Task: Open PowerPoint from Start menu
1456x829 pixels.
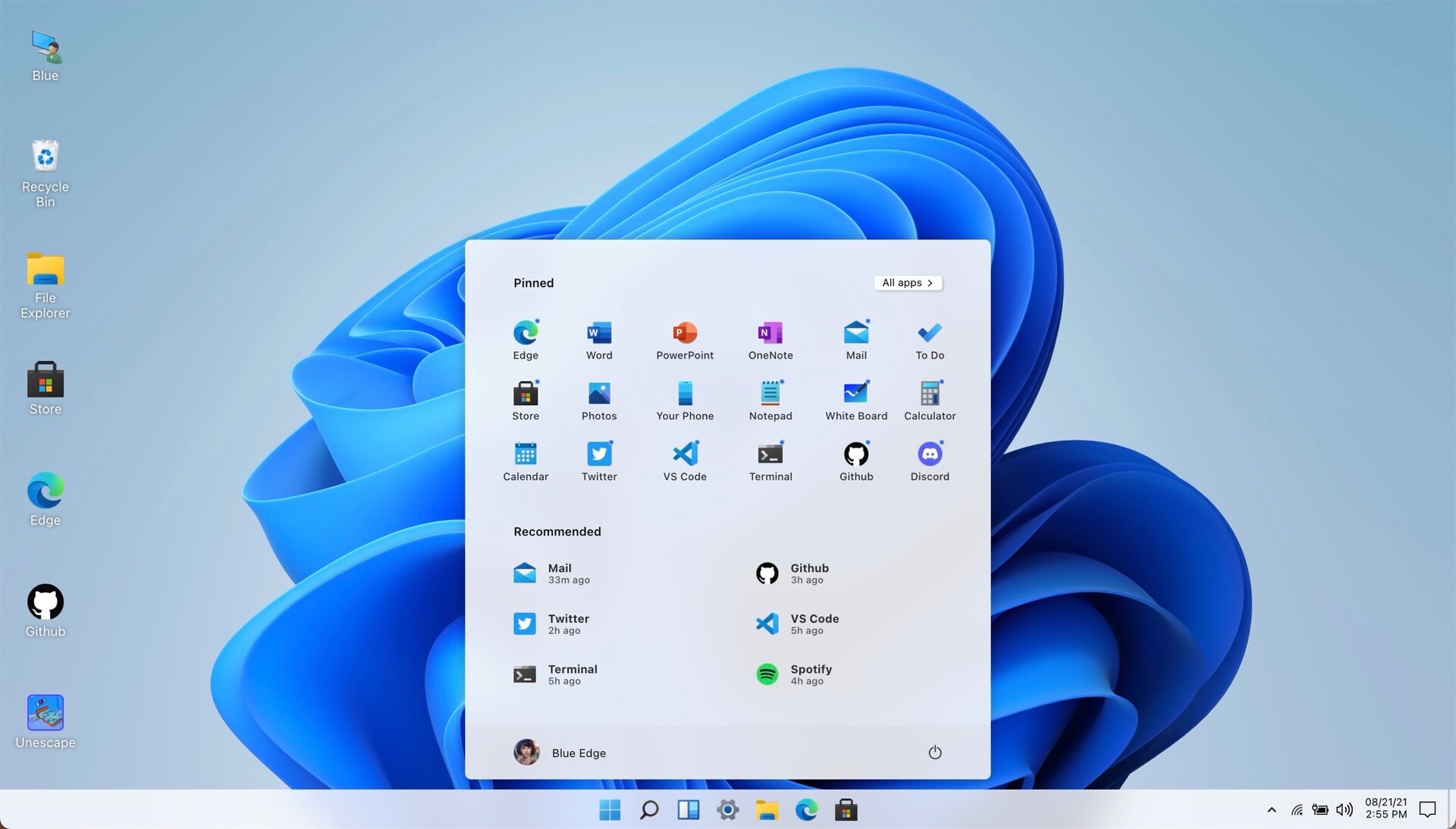Action: pyautogui.click(x=685, y=339)
